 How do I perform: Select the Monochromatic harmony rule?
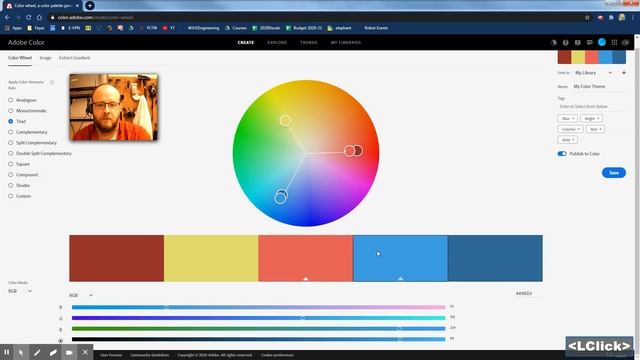pos(27,111)
